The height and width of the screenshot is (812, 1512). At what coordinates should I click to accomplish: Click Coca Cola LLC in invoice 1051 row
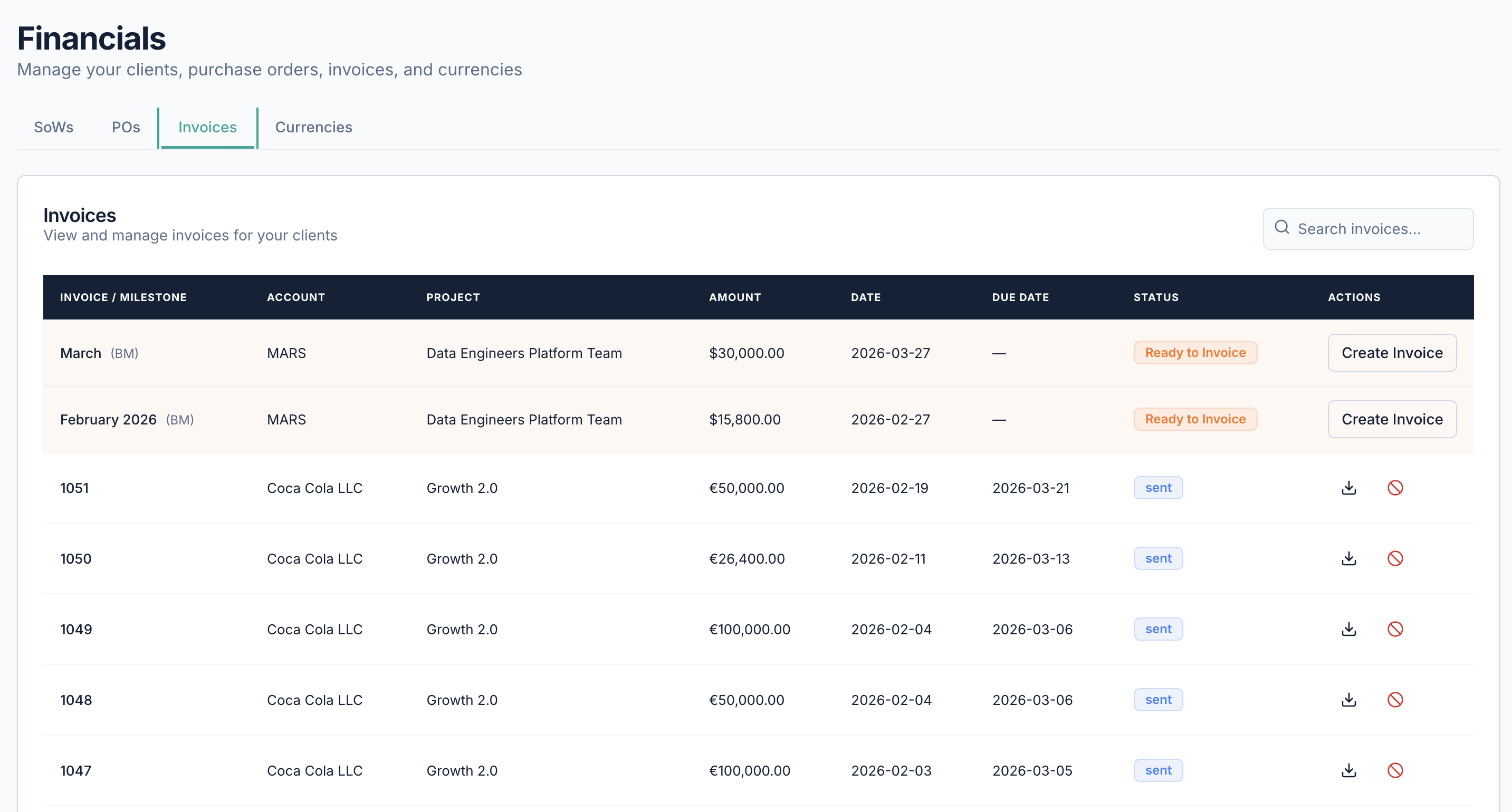point(314,488)
